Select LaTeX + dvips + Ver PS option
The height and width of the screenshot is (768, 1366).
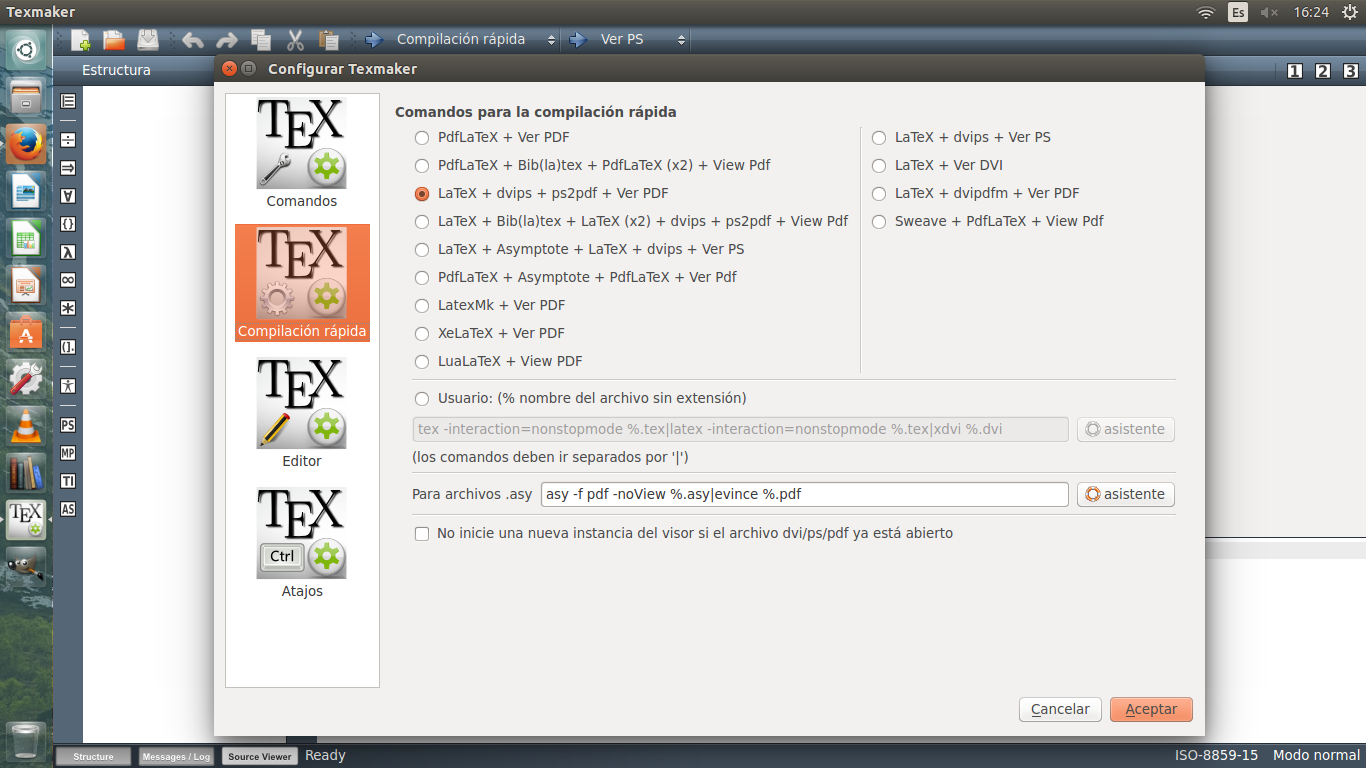961,137
